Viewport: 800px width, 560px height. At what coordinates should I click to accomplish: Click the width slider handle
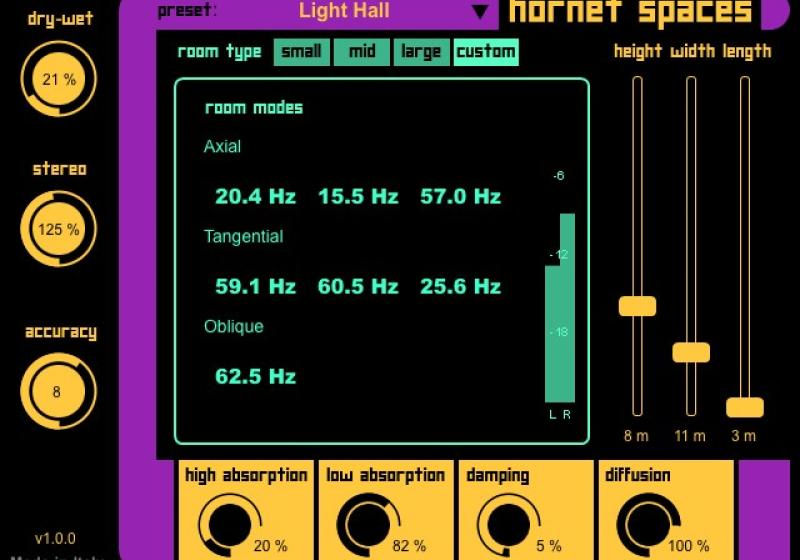pos(691,352)
